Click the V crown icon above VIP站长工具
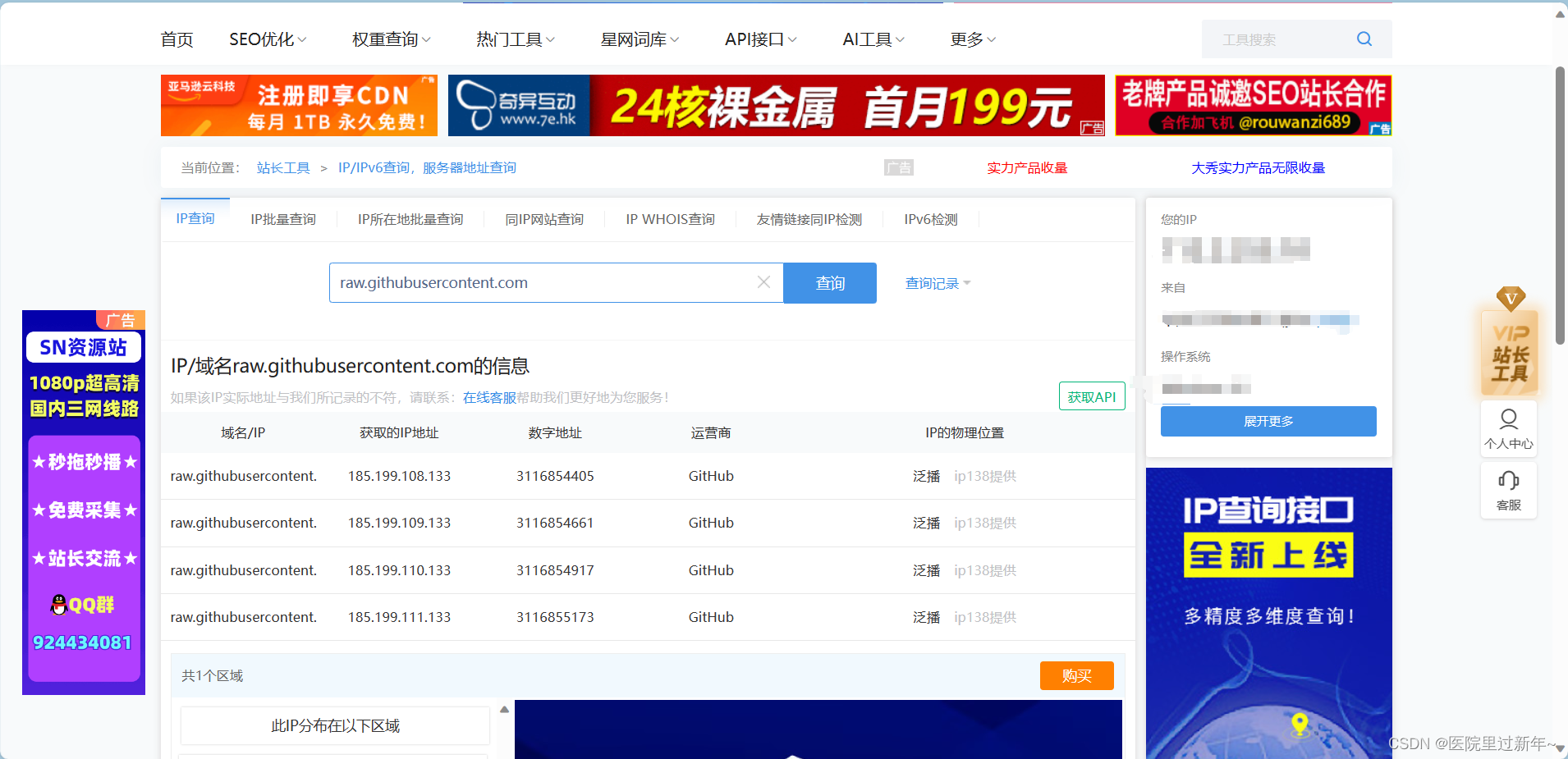This screenshot has height=759, width=1568. tap(1511, 299)
